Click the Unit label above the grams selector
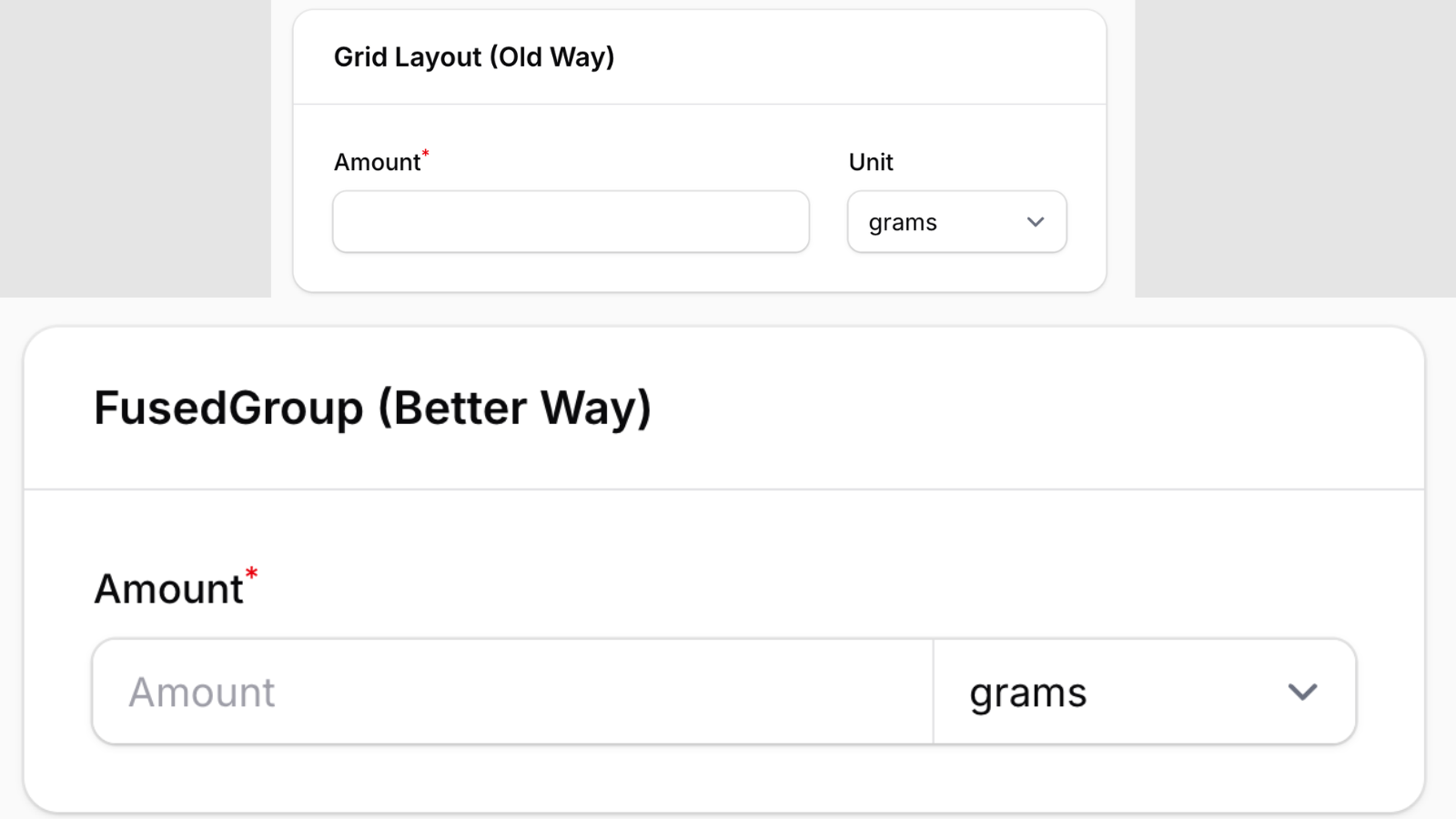The width and height of the screenshot is (1456, 819). tap(871, 162)
